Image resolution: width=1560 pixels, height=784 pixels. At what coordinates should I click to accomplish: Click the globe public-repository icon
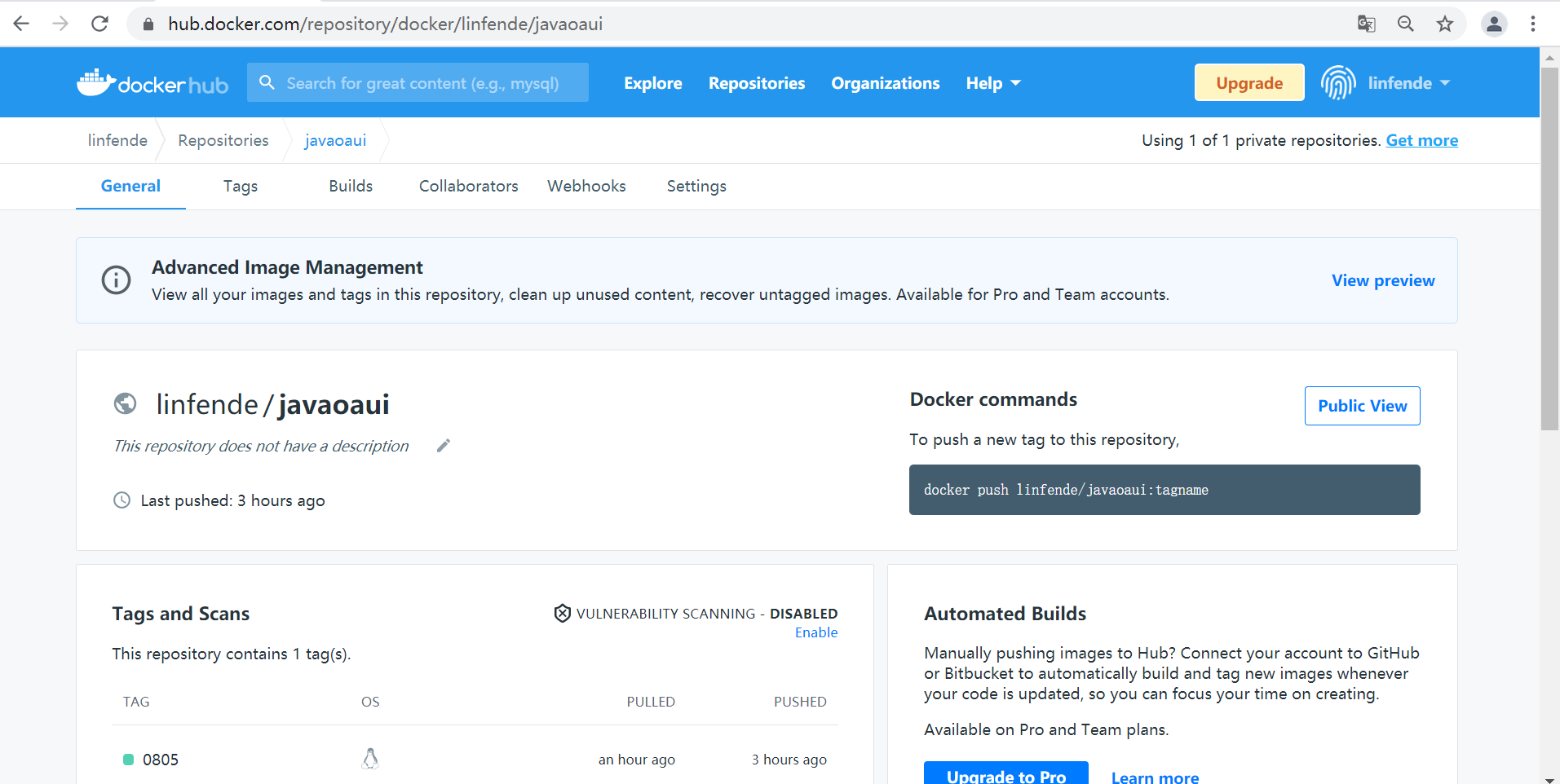pyautogui.click(x=125, y=403)
